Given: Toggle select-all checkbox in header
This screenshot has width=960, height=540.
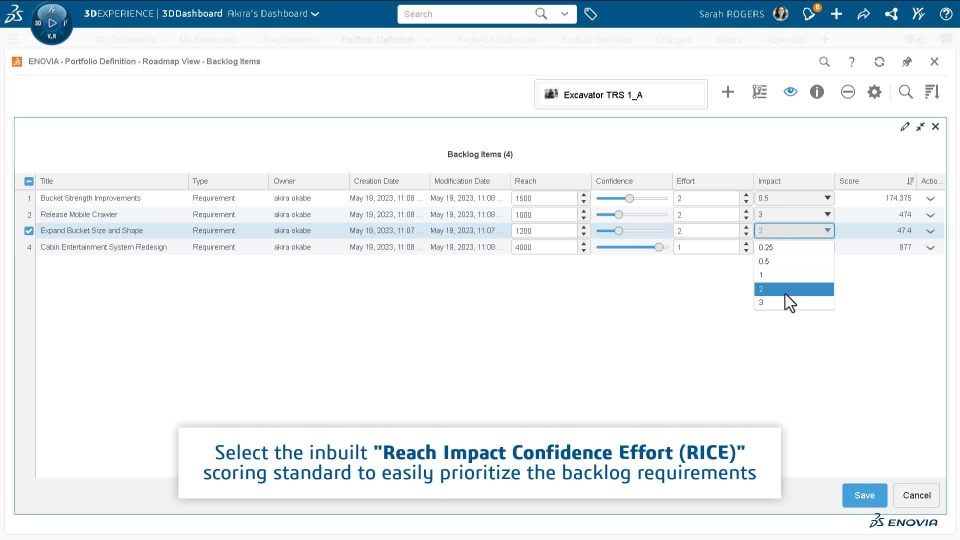Looking at the screenshot, I should [x=29, y=181].
